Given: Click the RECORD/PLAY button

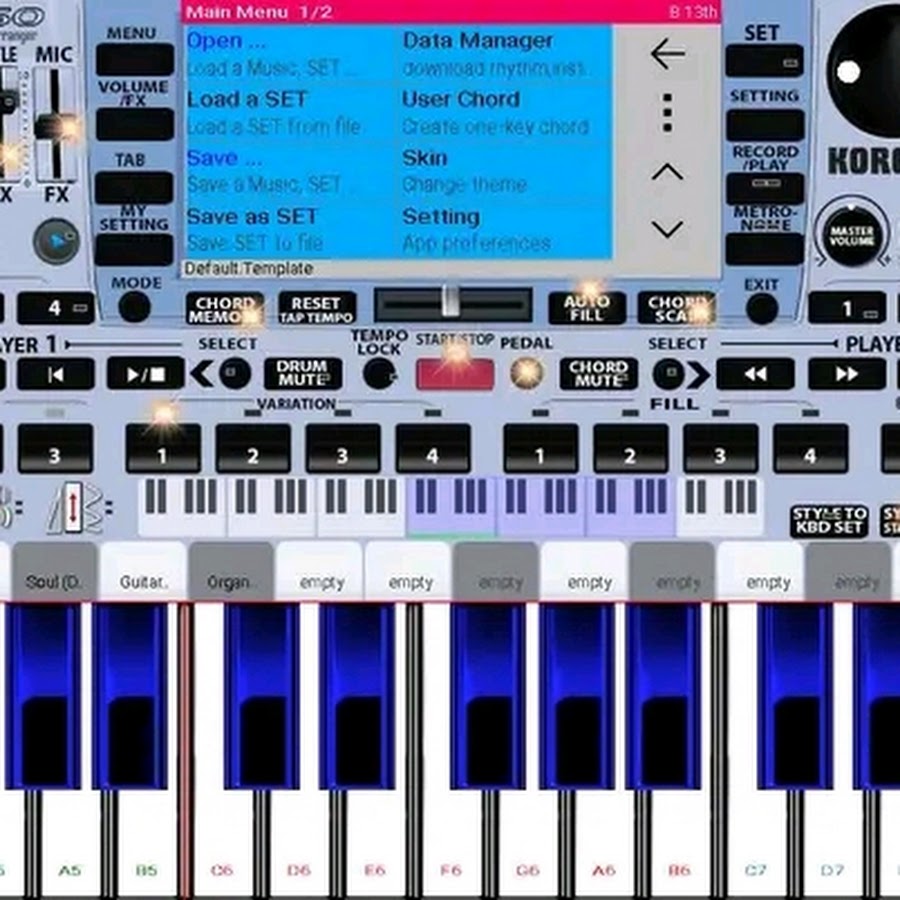Looking at the screenshot, I should (x=765, y=188).
